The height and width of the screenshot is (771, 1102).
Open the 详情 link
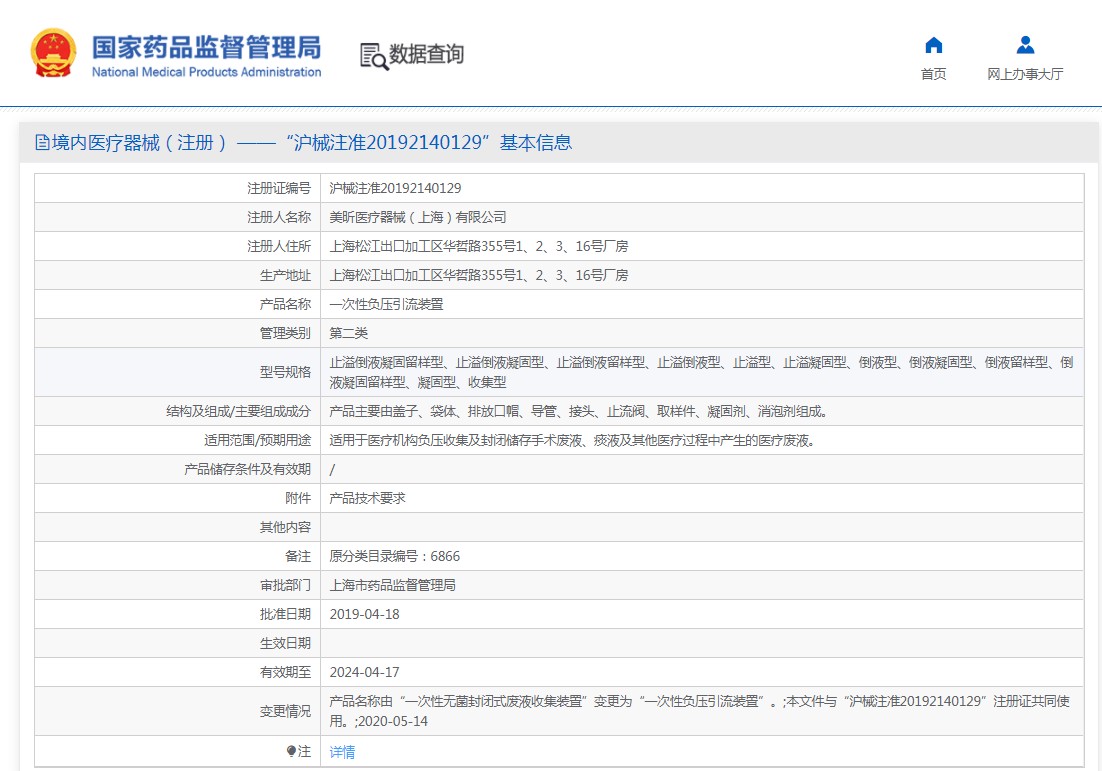[x=342, y=752]
